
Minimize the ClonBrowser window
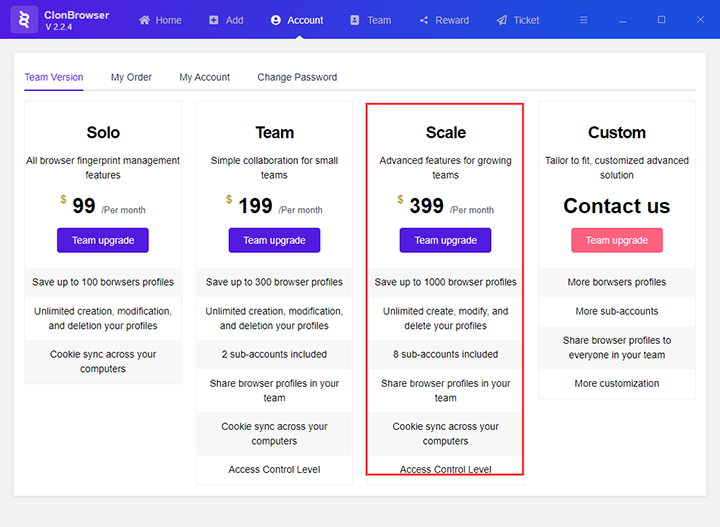pos(623,20)
